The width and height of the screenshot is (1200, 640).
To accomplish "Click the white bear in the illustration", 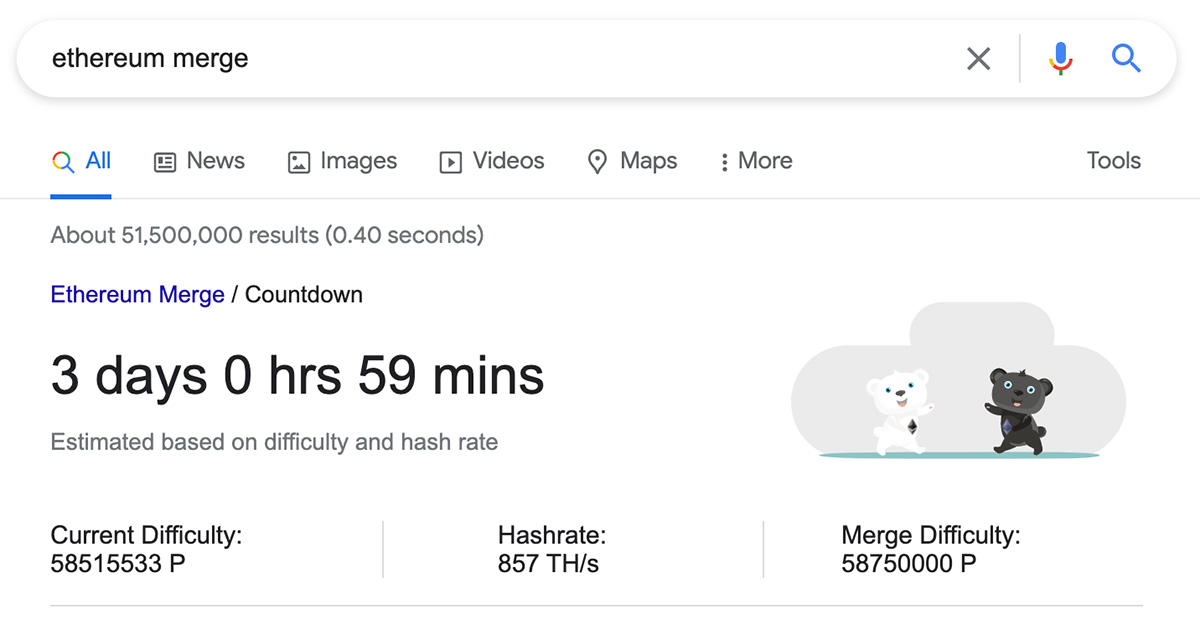I will 899,411.
